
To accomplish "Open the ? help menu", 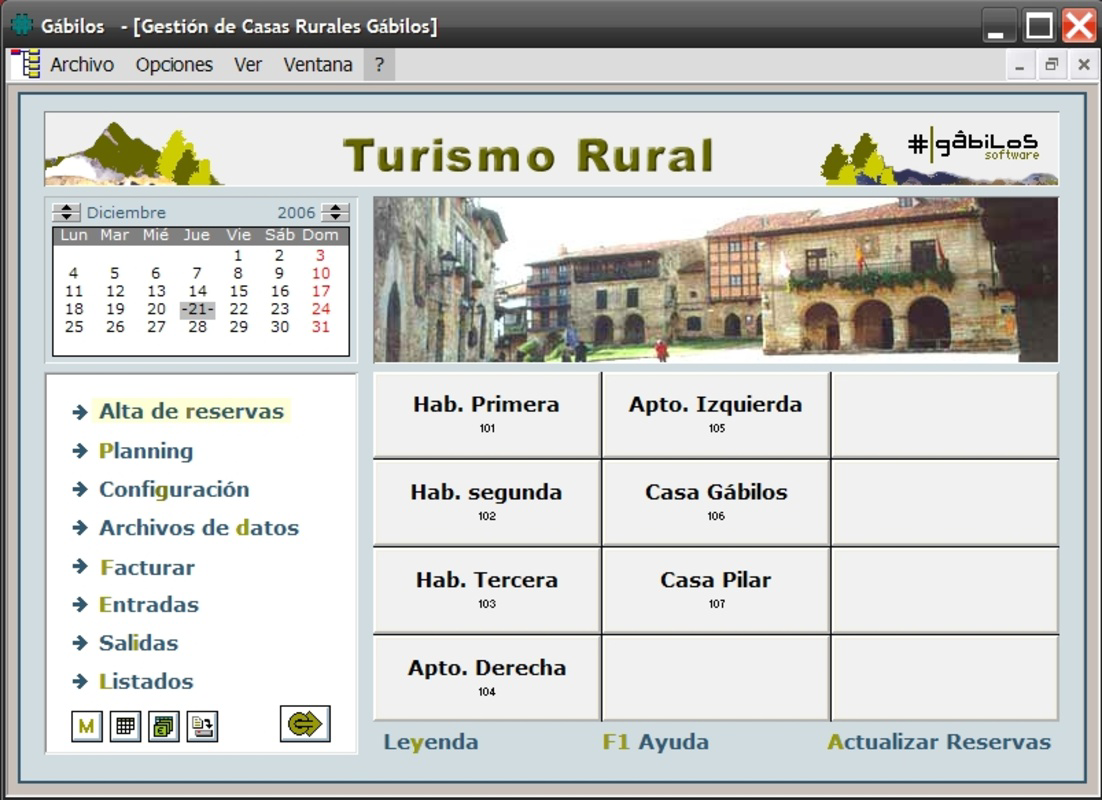I will click(x=379, y=65).
